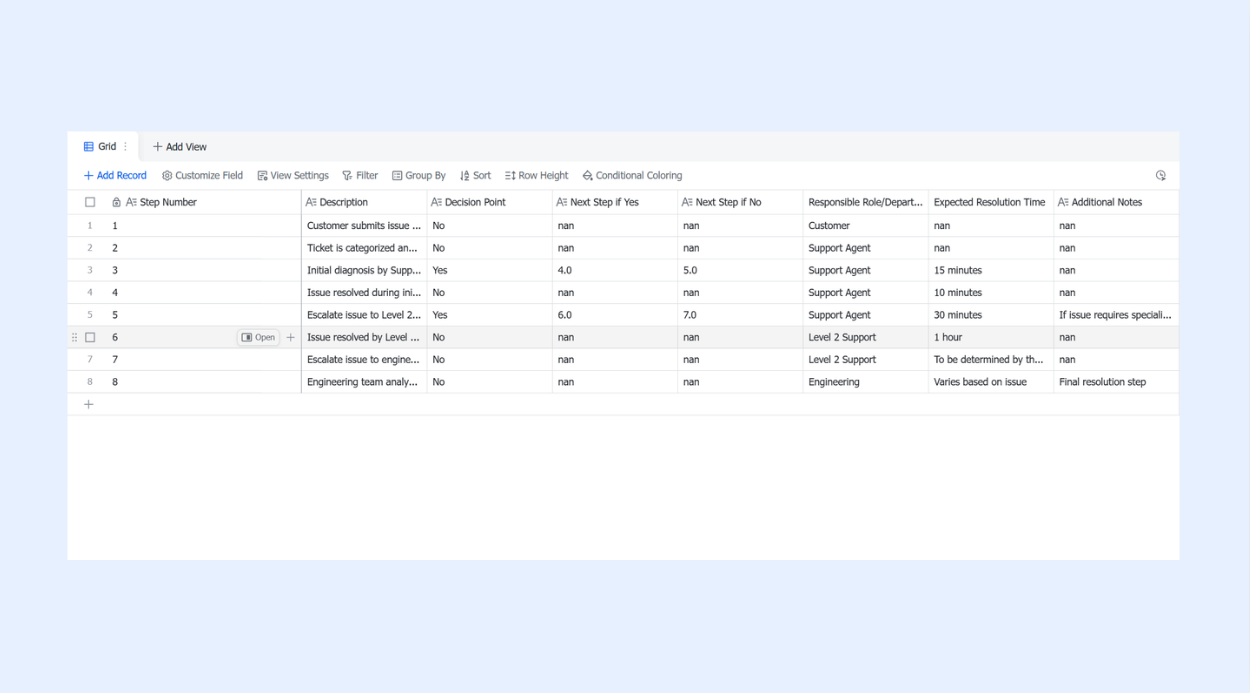
Task: Click the plus icon beside Open on row 6
Action: click(x=291, y=338)
